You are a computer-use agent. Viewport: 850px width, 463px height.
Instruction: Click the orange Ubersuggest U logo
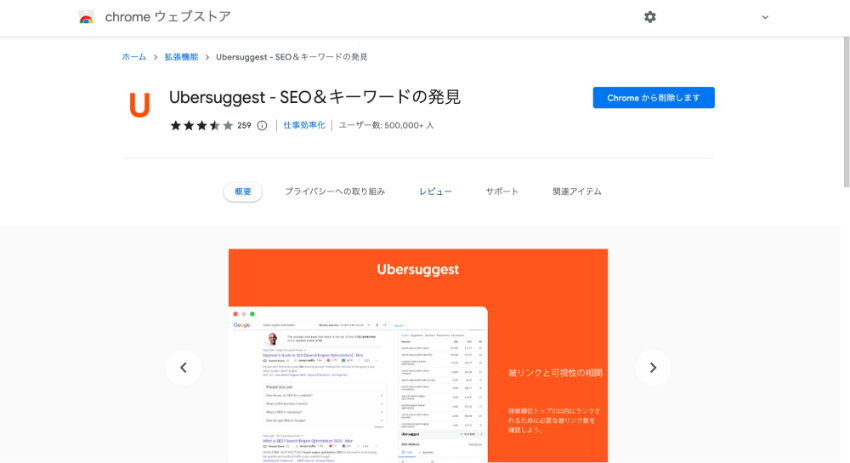pyautogui.click(x=139, y=105)
